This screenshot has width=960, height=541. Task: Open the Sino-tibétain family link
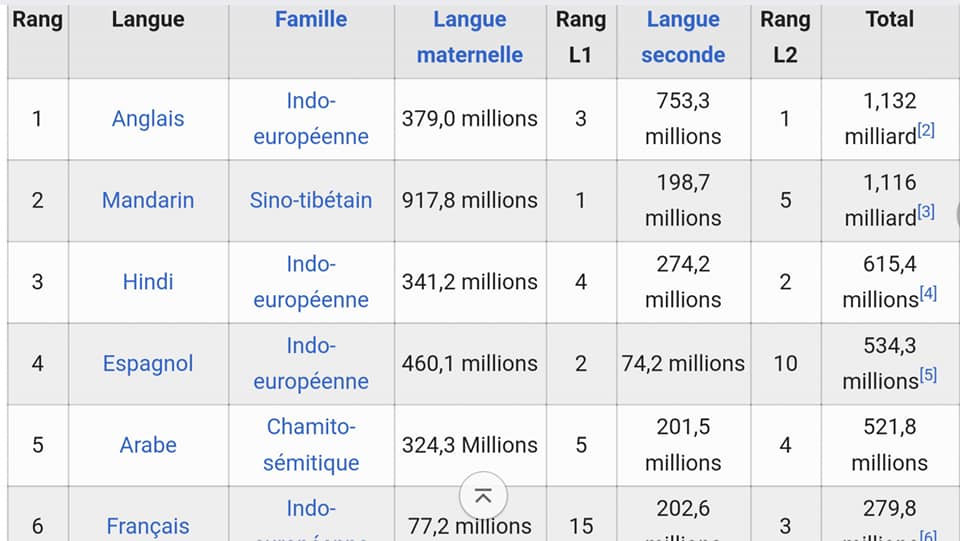(x=311, y=200)
